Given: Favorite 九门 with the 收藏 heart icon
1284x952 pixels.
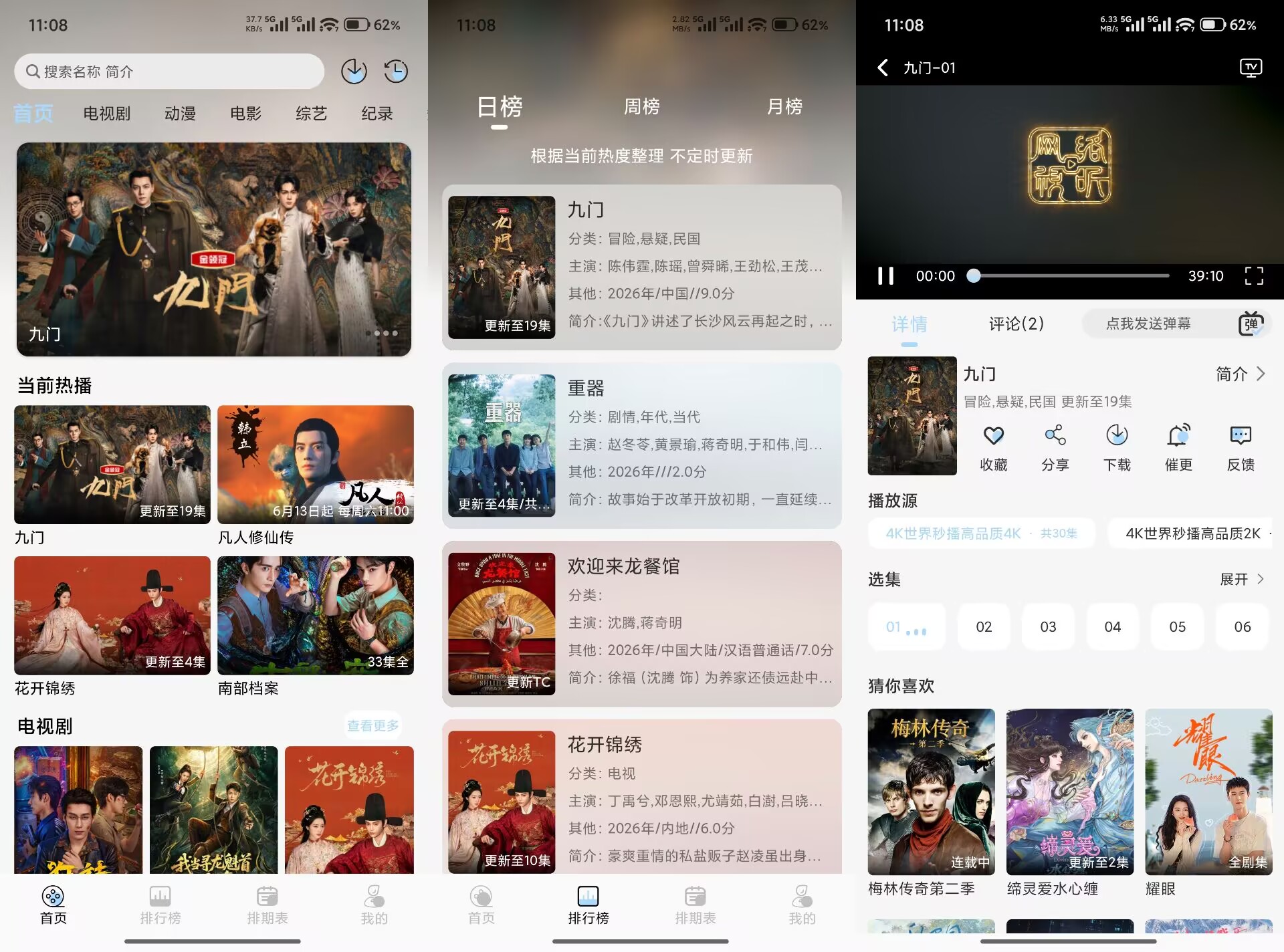Looking at the screenshot, I should pos(994,435).
